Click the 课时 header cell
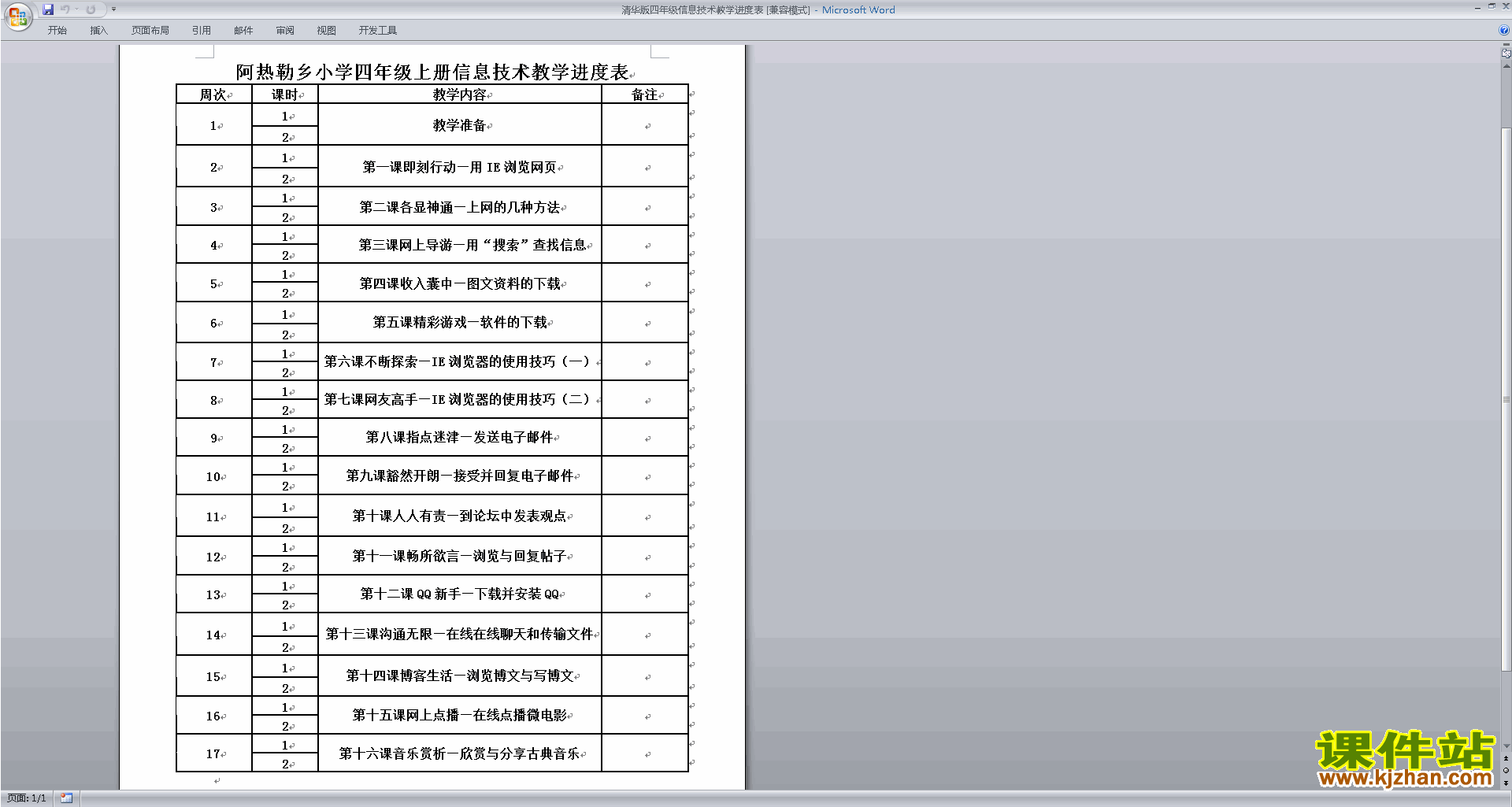 tap(285, 94)
